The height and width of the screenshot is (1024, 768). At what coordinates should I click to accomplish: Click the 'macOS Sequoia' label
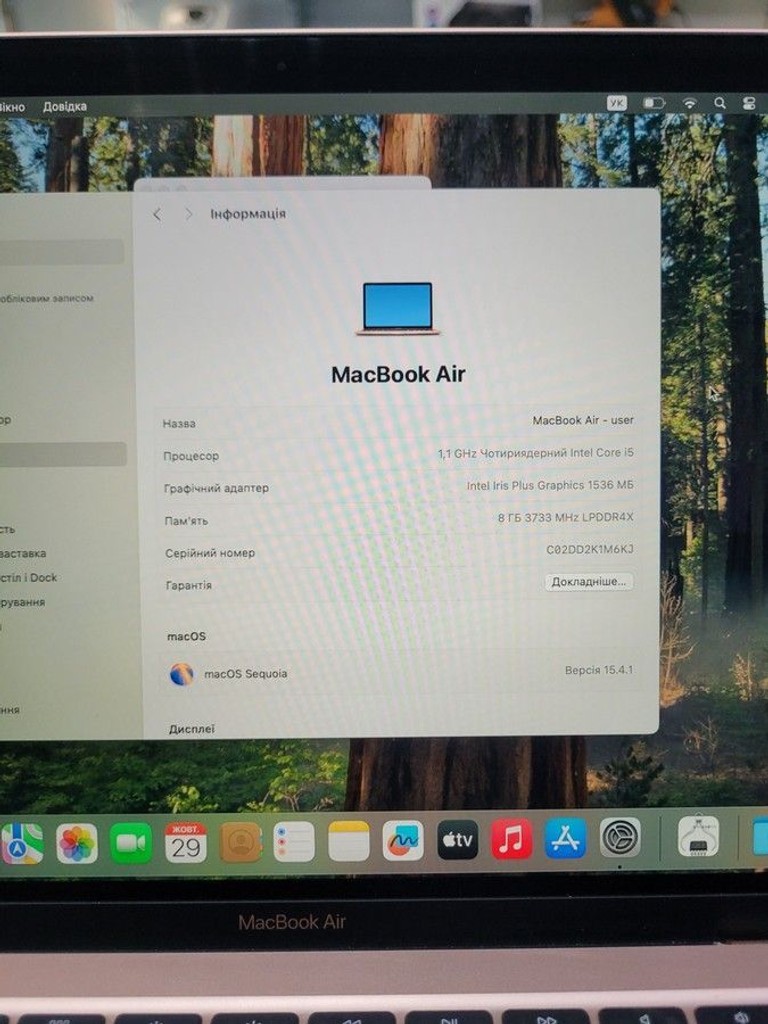[x=246, y=673]
